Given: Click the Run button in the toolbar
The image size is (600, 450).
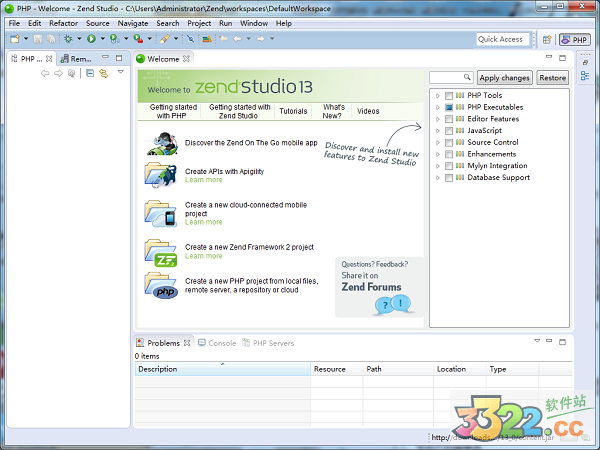Looking at the screenshot, I should tap(90, 39).
